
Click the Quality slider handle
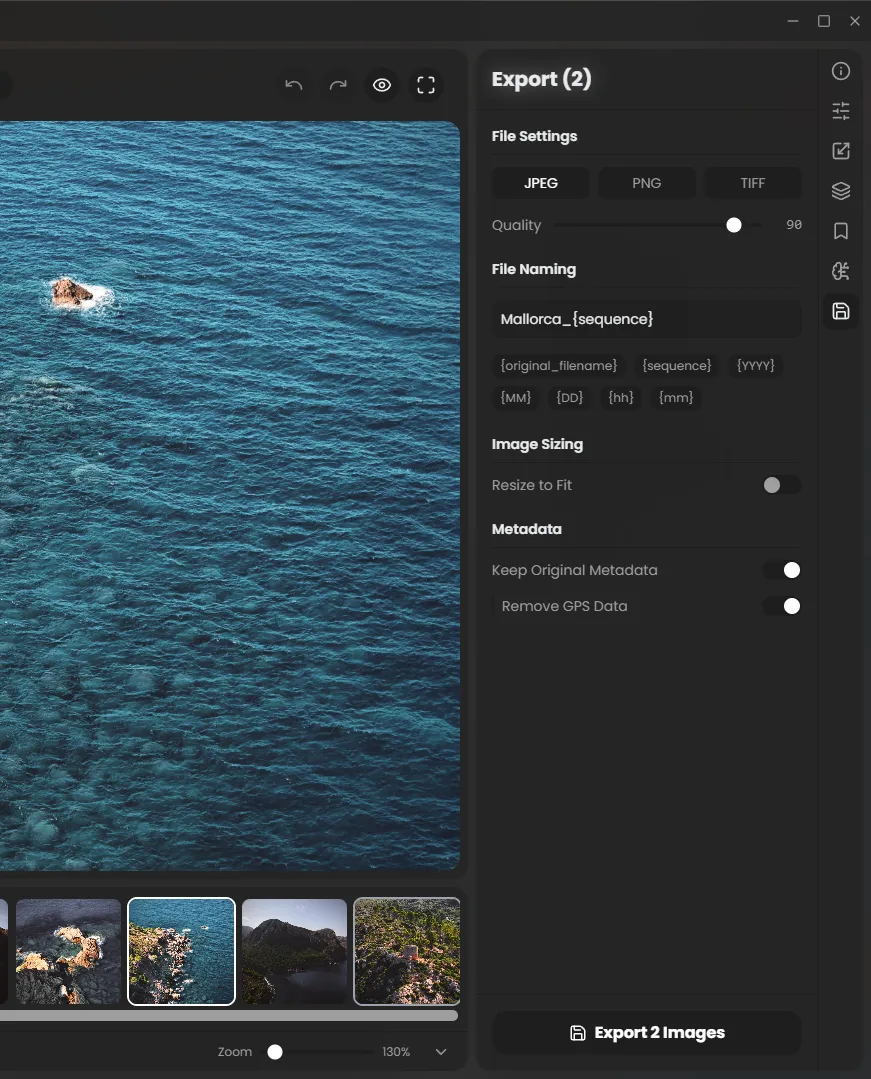pos(734,225)
